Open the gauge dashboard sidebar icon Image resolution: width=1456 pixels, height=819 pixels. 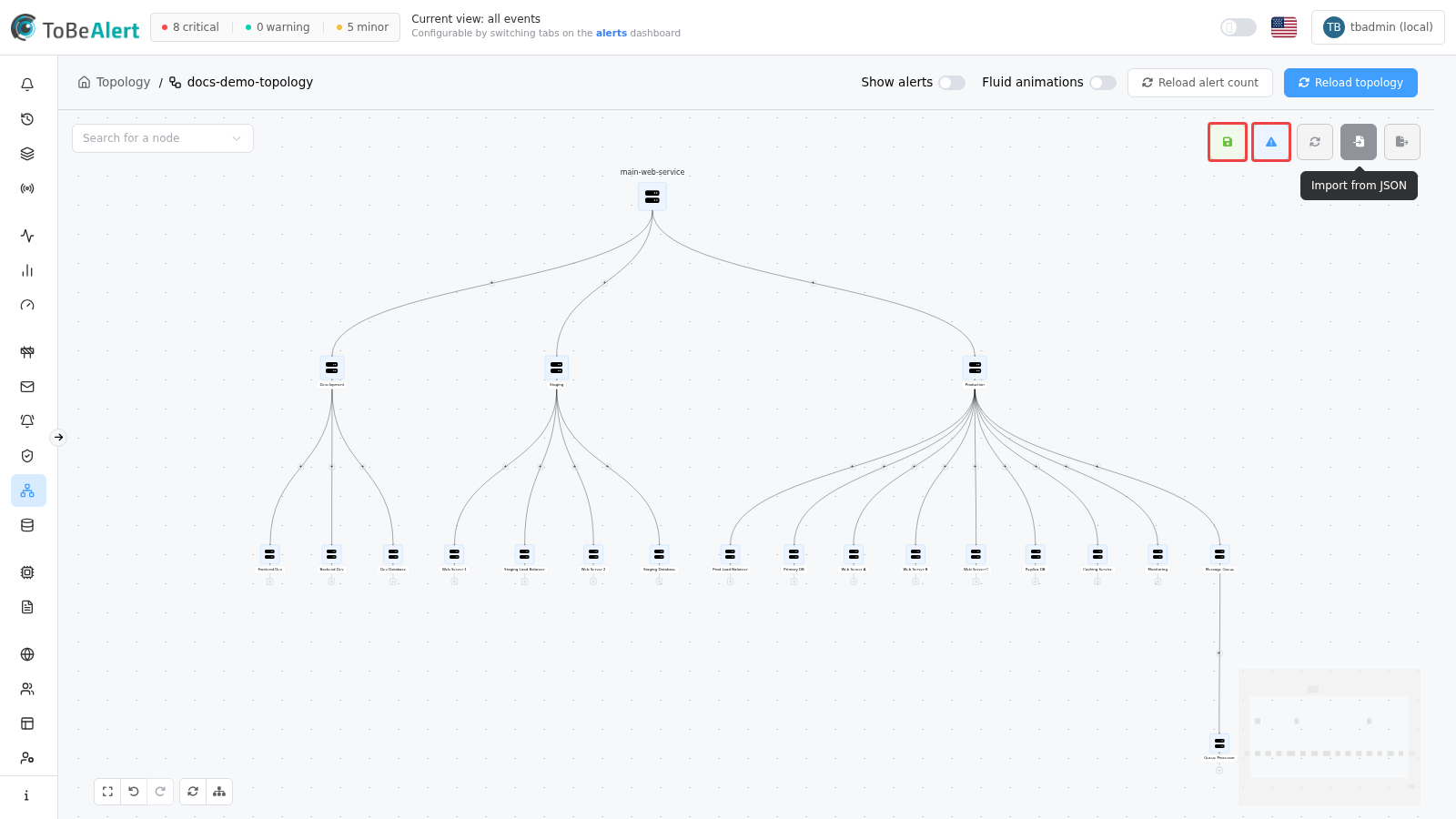pos(27,305)
